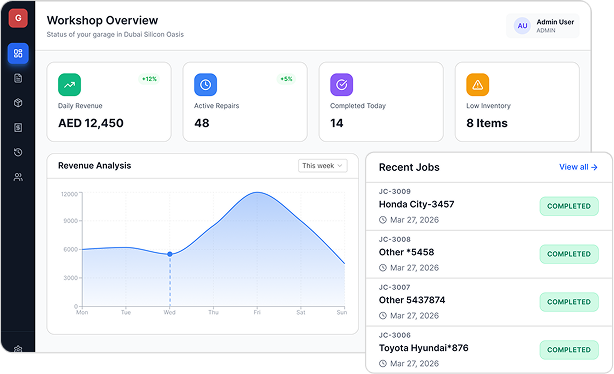Click the 14 completed today value

(x=337, y=123)
